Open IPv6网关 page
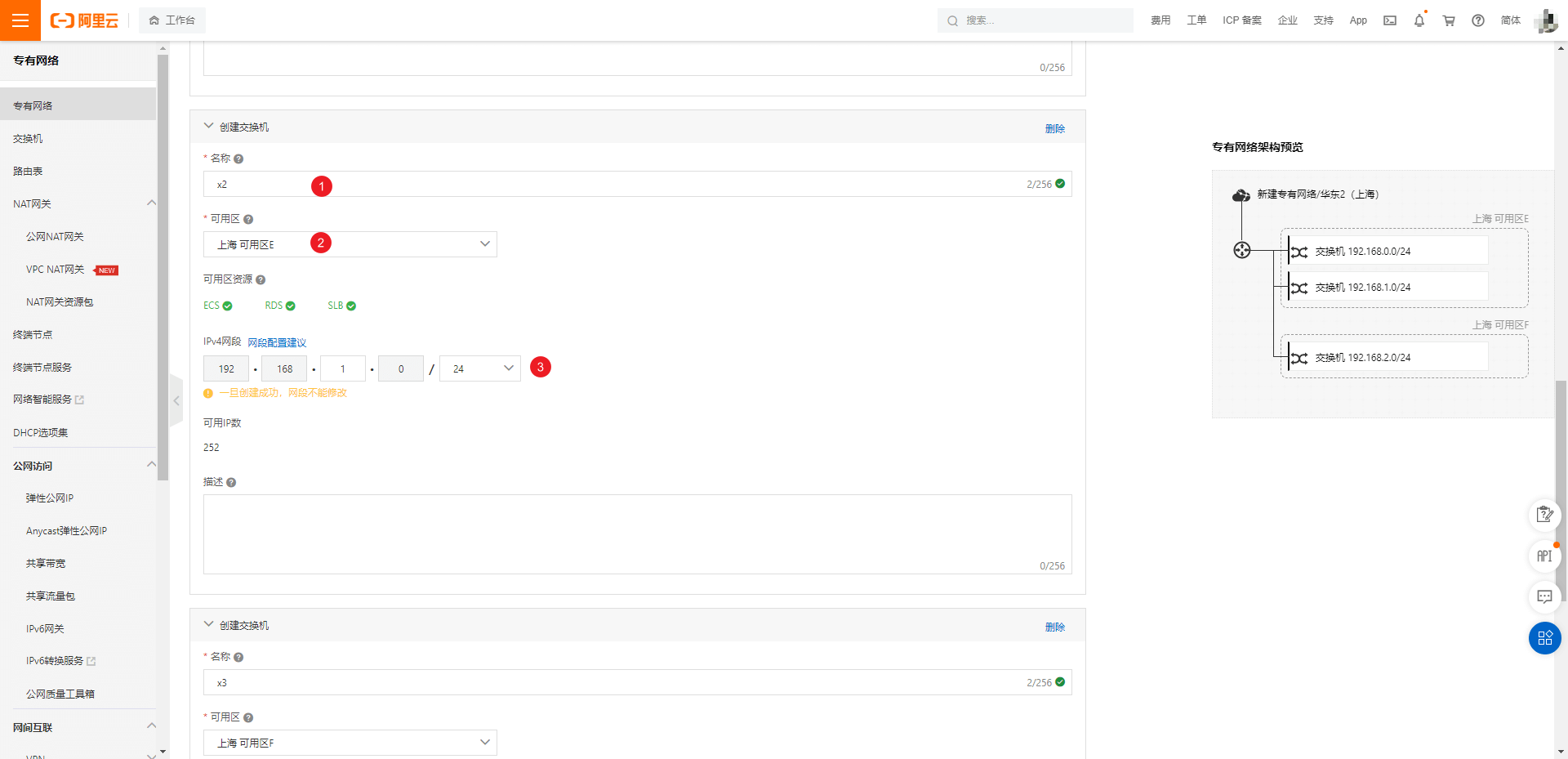Viewport: 1568px width, 759px height. 45,628
